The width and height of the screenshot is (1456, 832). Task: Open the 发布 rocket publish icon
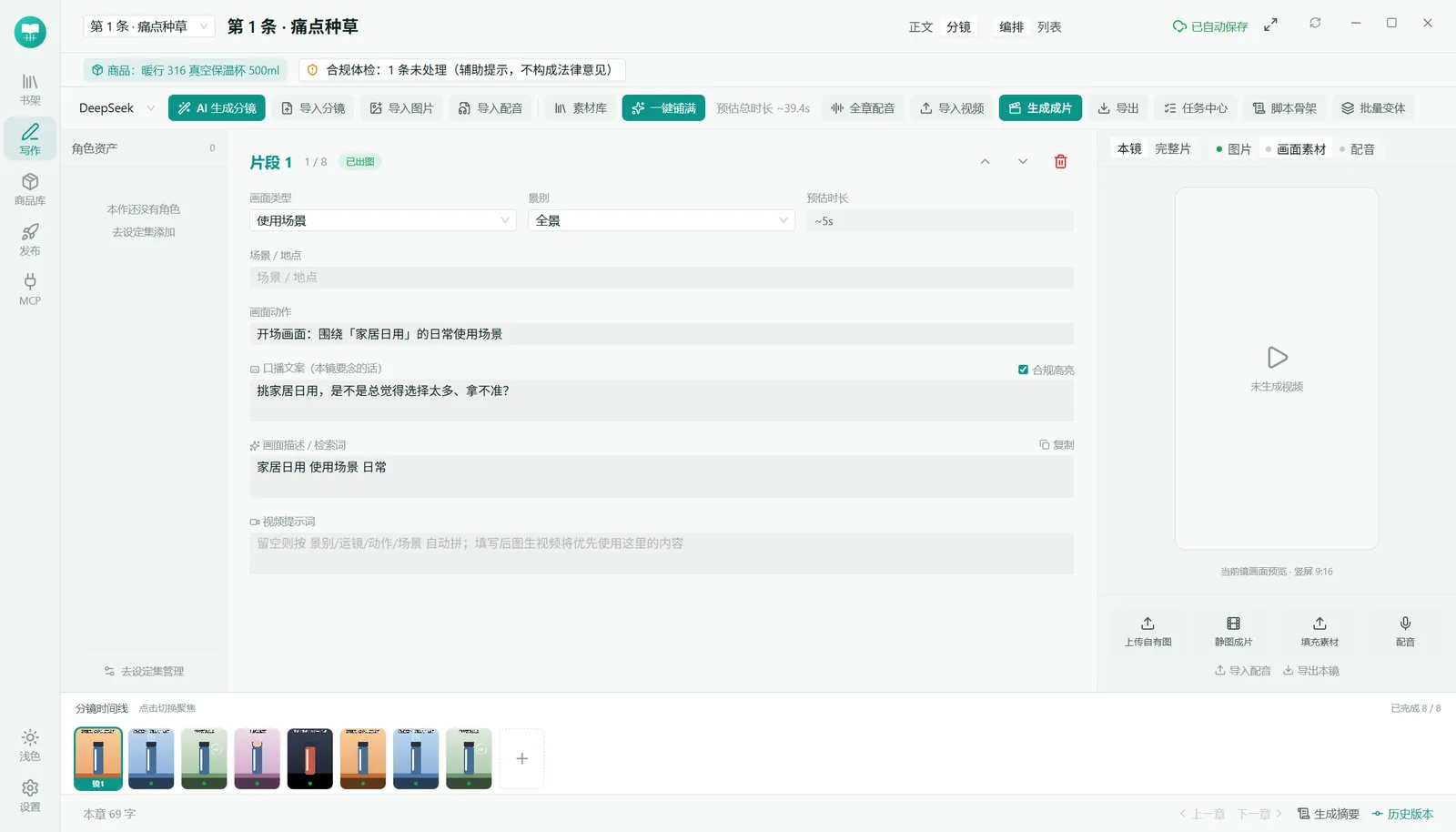tap(30, 239)
